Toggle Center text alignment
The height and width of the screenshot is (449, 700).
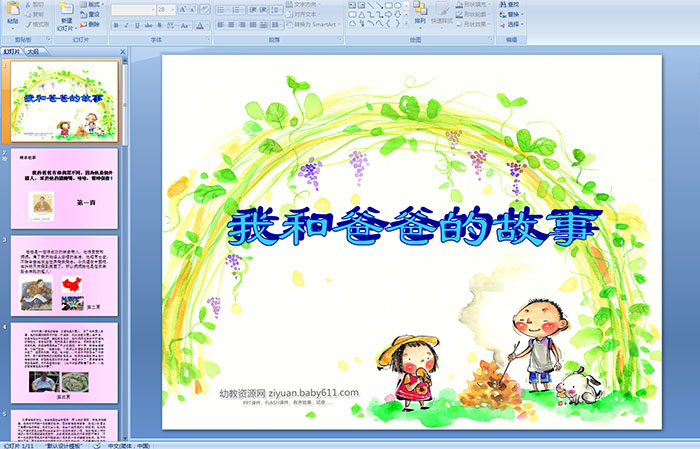click(x=231, y=25)
